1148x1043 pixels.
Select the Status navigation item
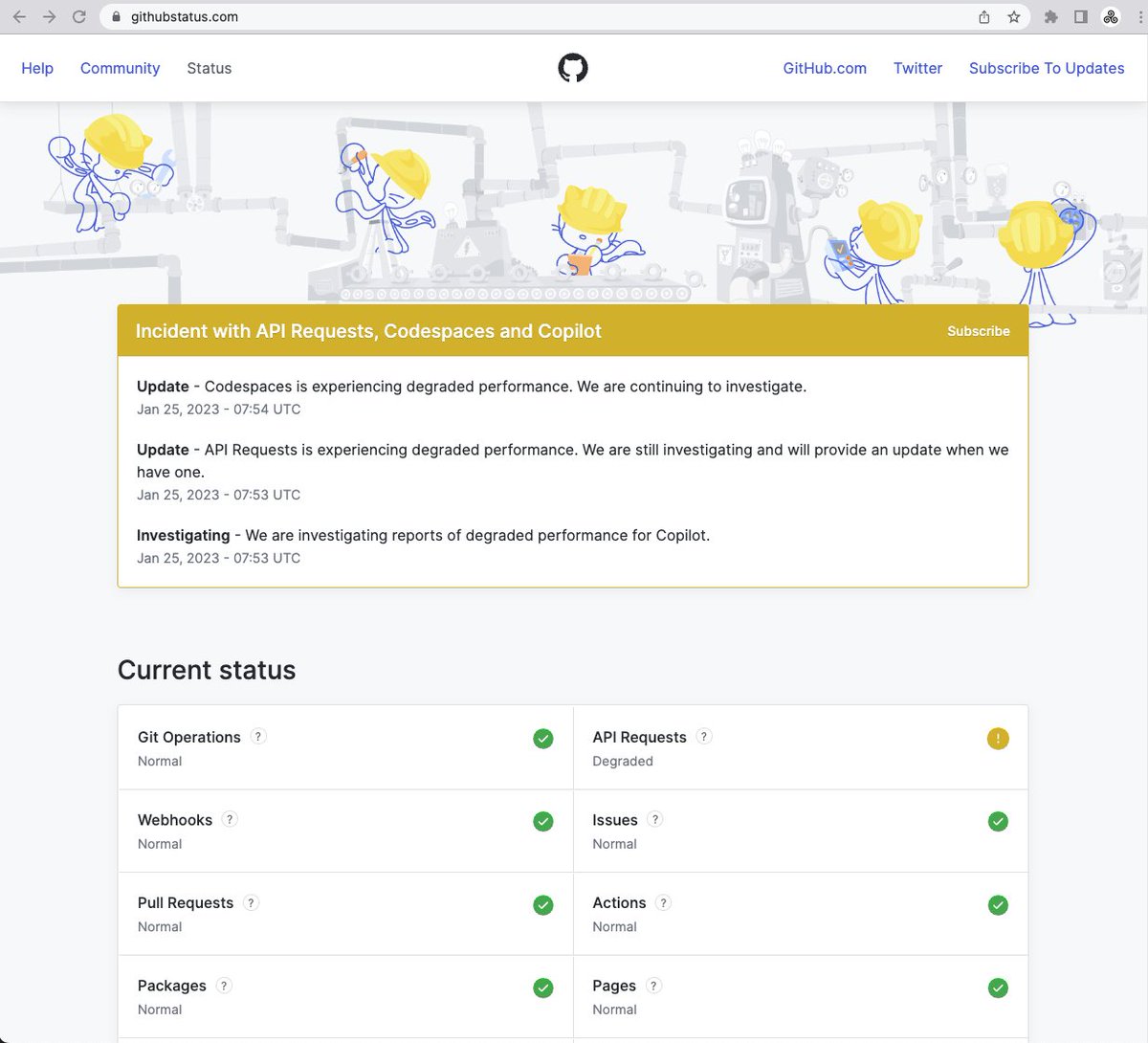pyautogui.click(x=210, y=68)
